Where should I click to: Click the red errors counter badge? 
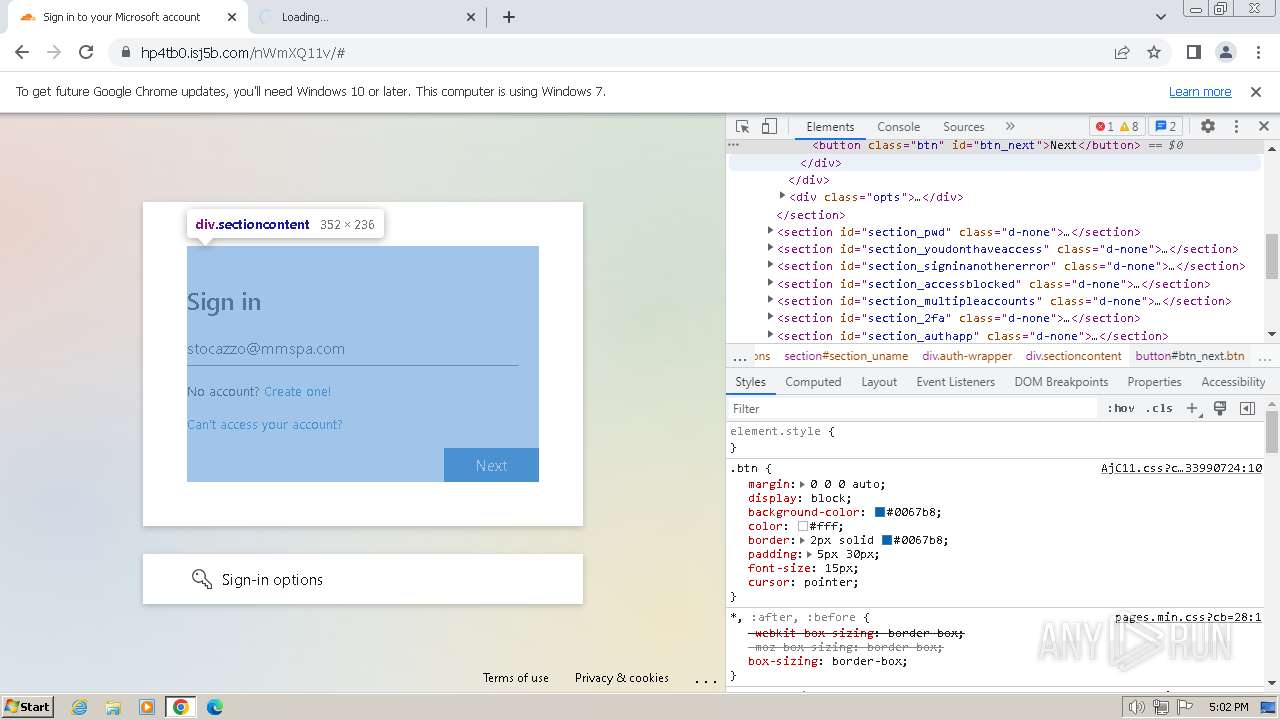pyautogui.click(x=1104, y=127)
